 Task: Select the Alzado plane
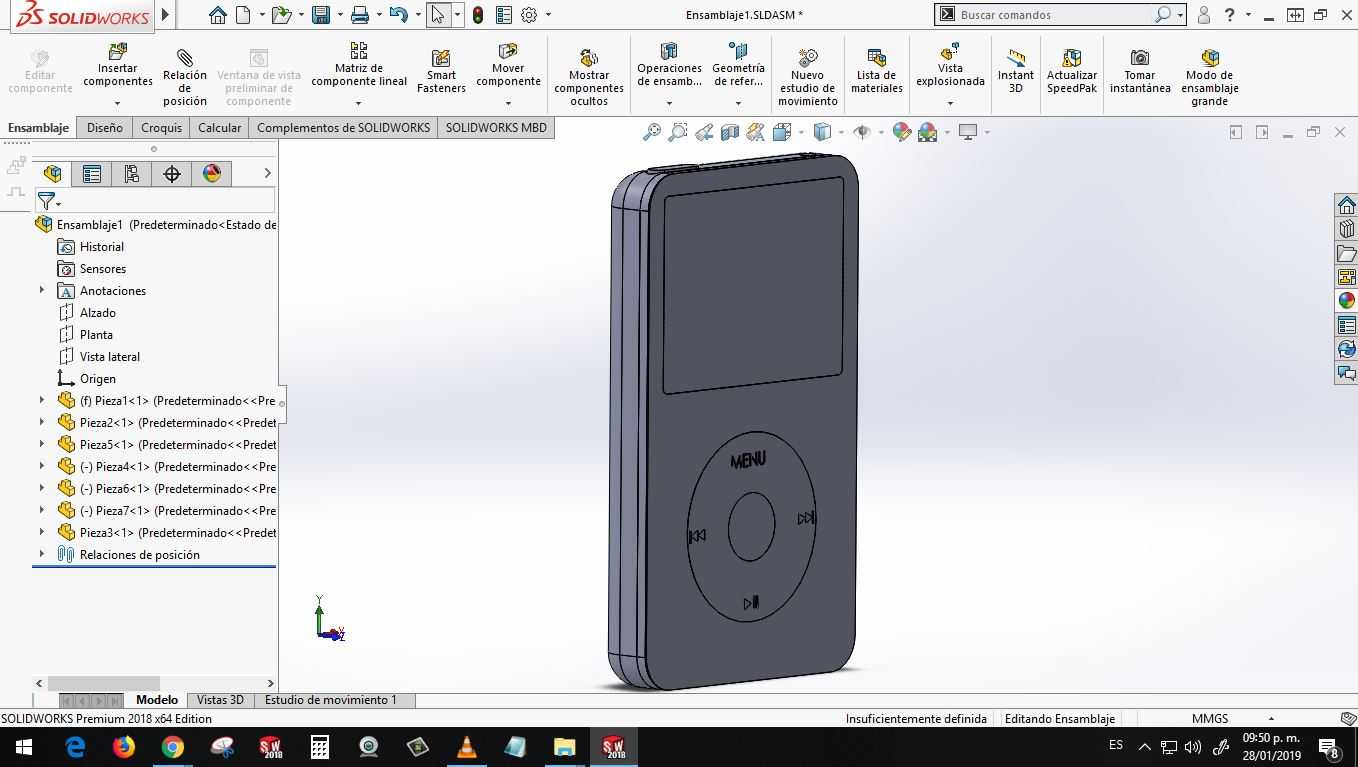[x=97, y=313]
